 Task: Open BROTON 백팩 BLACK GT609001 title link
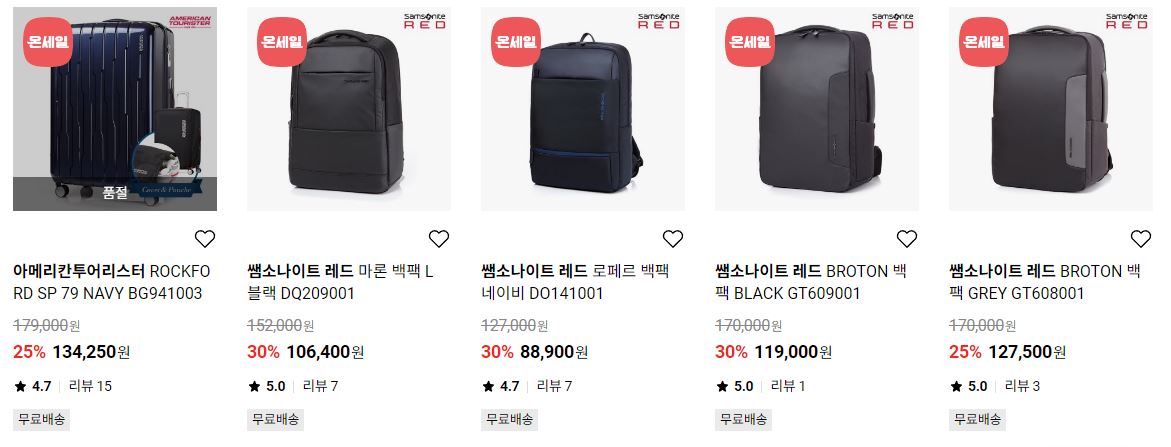click(x=801, y=282)
